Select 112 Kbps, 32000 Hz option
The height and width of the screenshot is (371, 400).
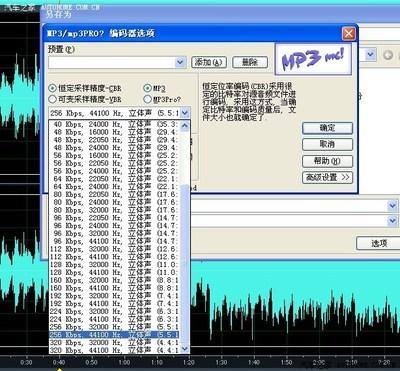click(x=114, y=249)
